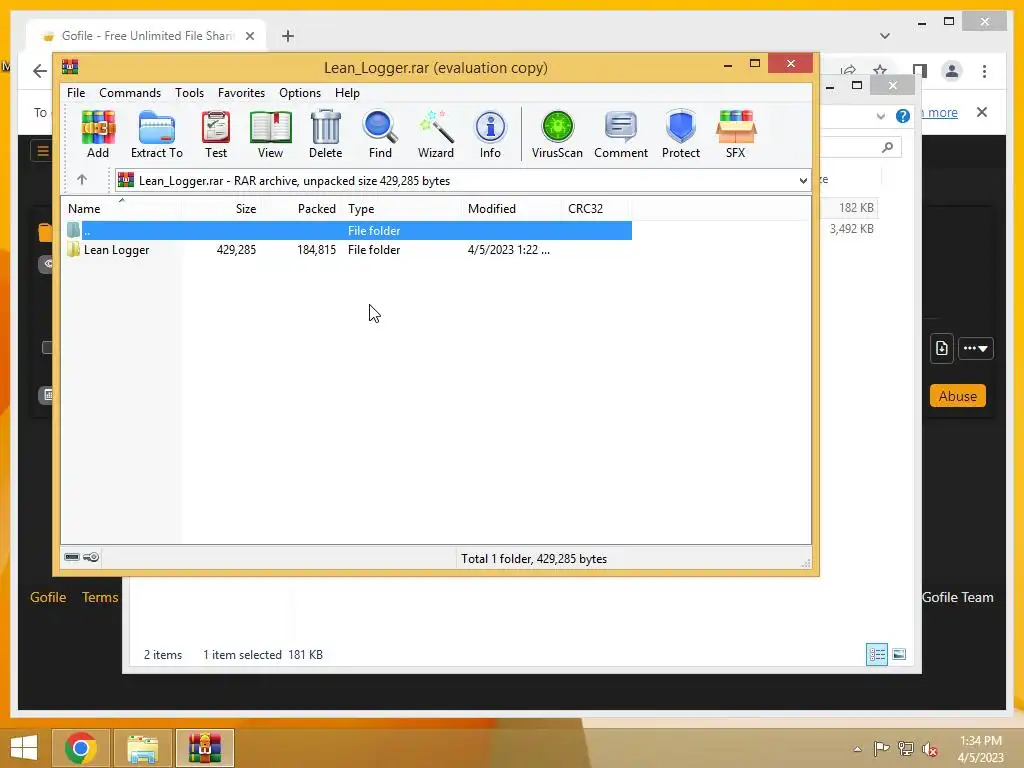The width and height of the screenshot is (1024, 768).
Task: Click the Protect shield icon
Action: click(680, 134)
